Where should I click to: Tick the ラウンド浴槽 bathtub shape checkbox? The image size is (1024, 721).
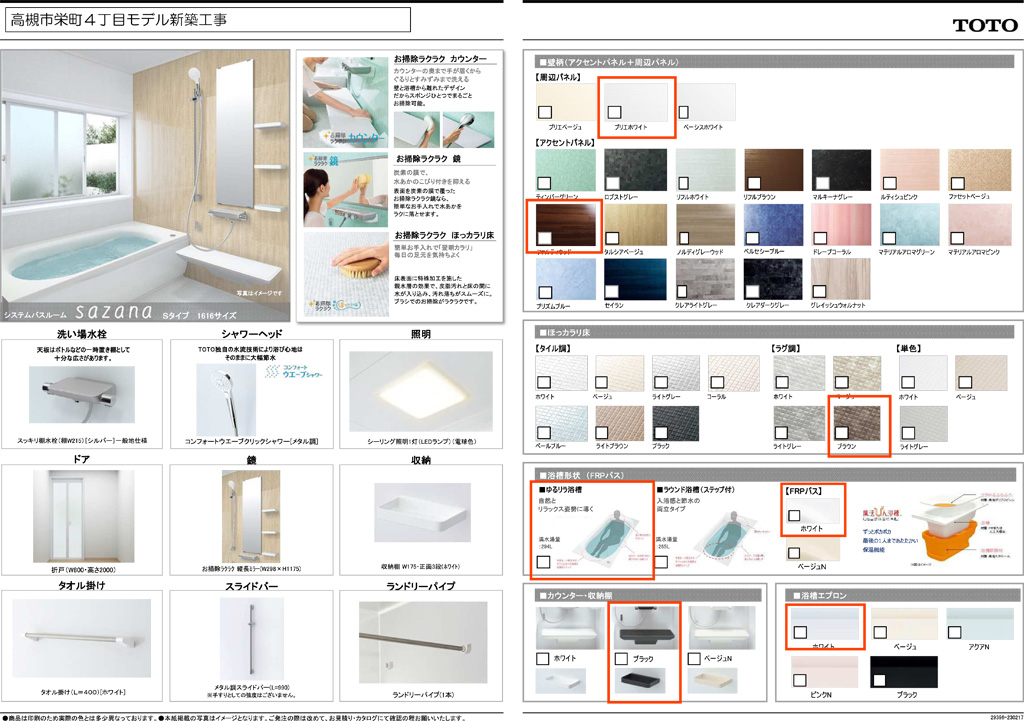click(x=661, y=562)
